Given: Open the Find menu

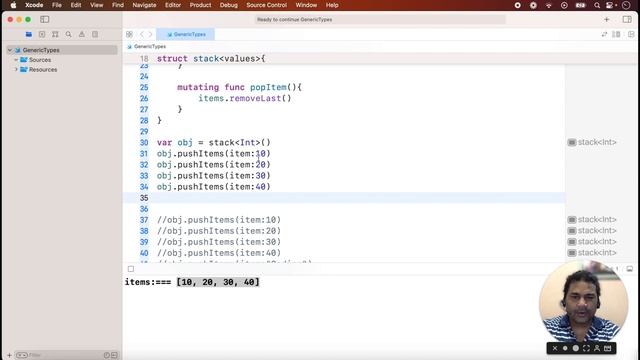Looking at the screenshot, I should [x=118, y=5].
